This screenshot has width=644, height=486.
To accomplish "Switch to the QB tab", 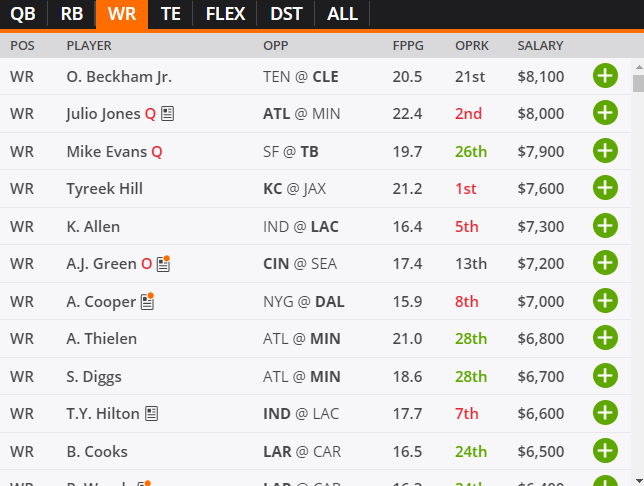I will pyautogui.click(x=23, y=14).
